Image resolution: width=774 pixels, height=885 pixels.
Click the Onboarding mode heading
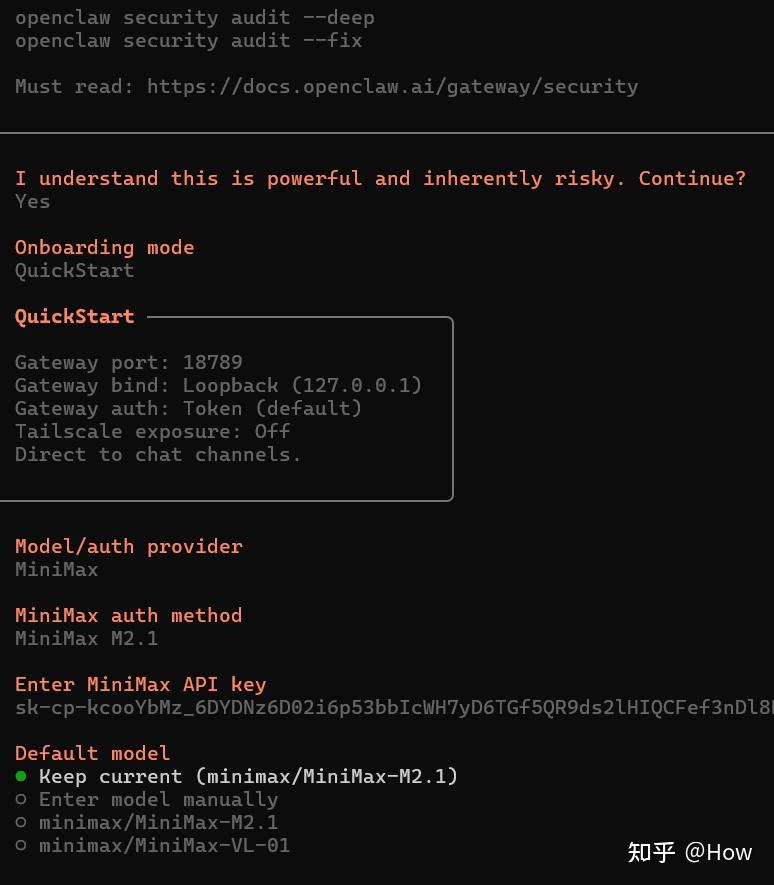pos(104,247)
